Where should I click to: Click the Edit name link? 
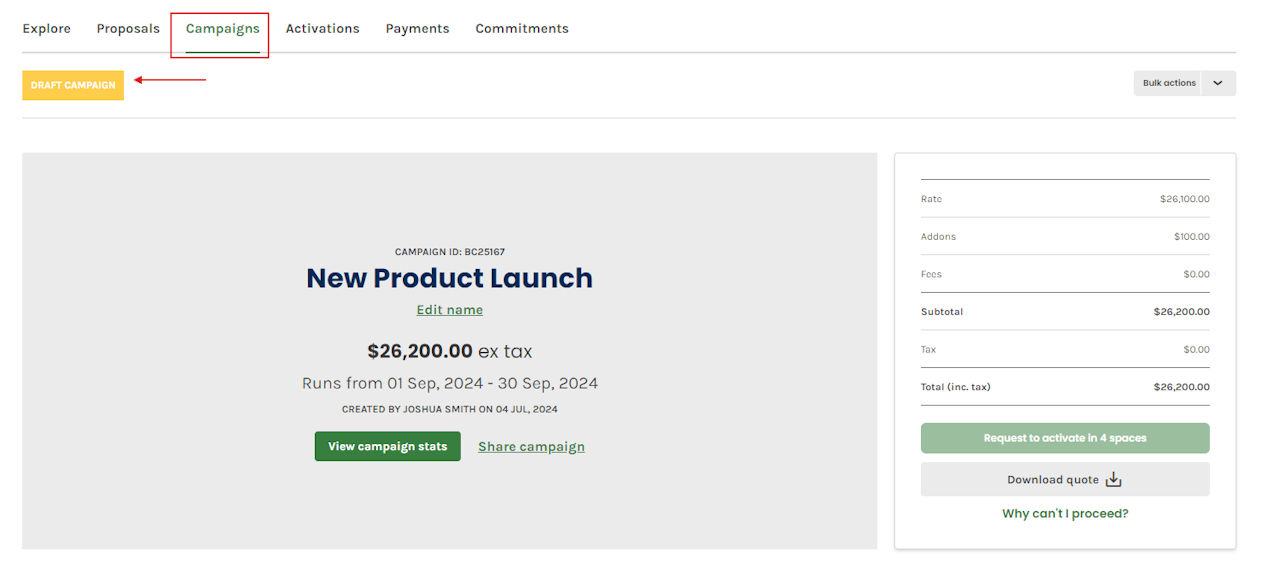(449, 310)
